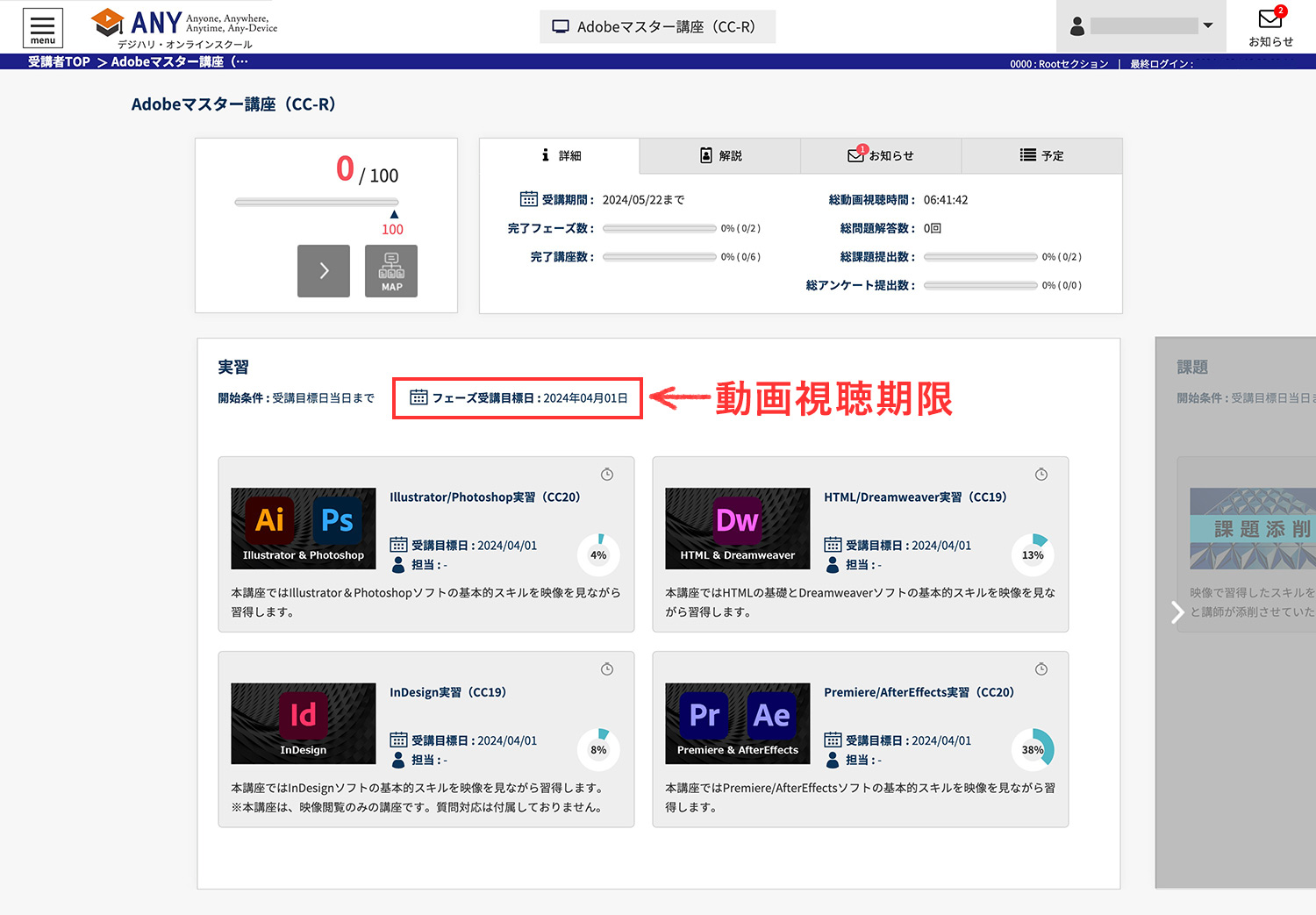Click calendar icon in Premiere/AfterEffects card

[833, 740]
